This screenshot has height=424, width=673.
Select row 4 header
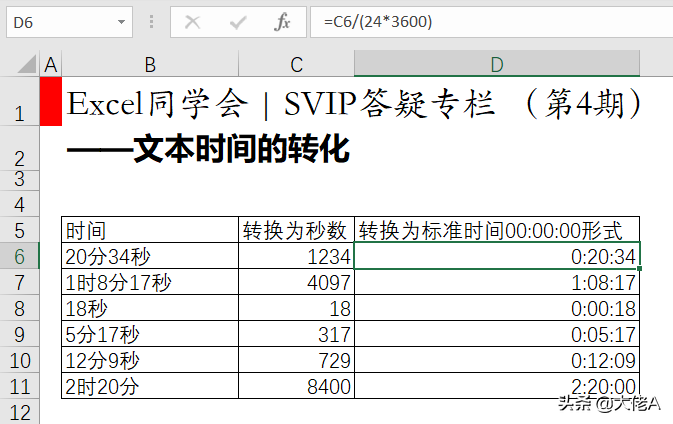tap(19, 204)
